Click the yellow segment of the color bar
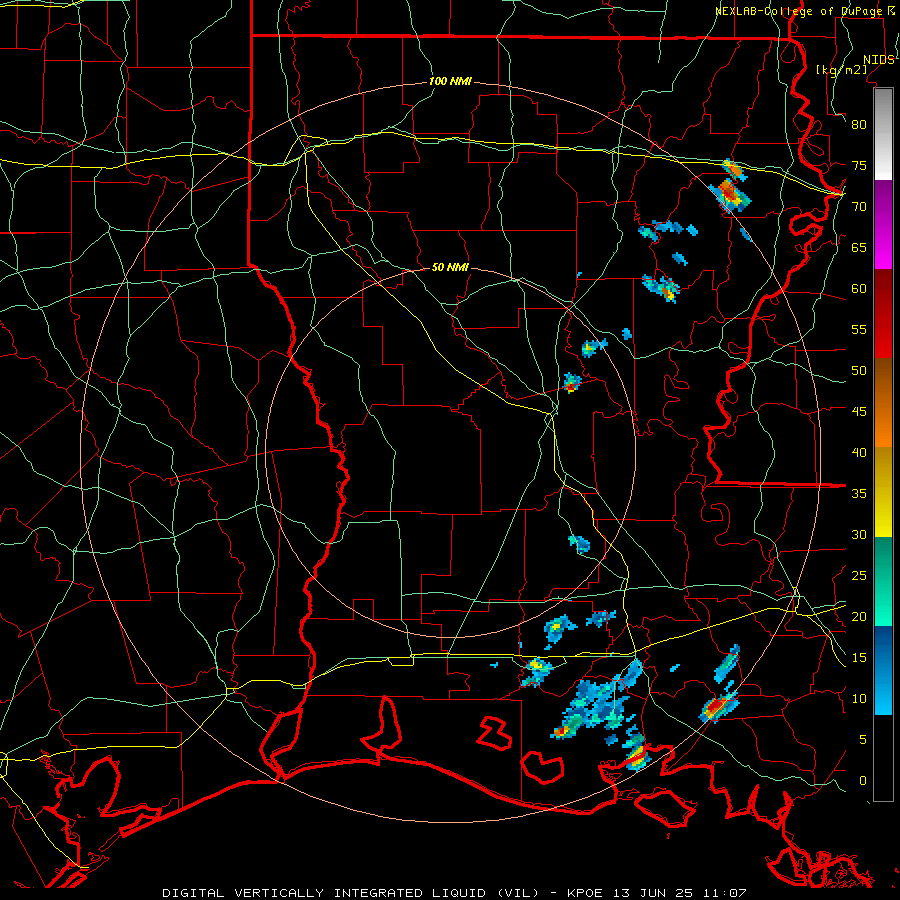The width and height of the screenshot is (900, 900). pyautogui.click(x=883, y=492)
